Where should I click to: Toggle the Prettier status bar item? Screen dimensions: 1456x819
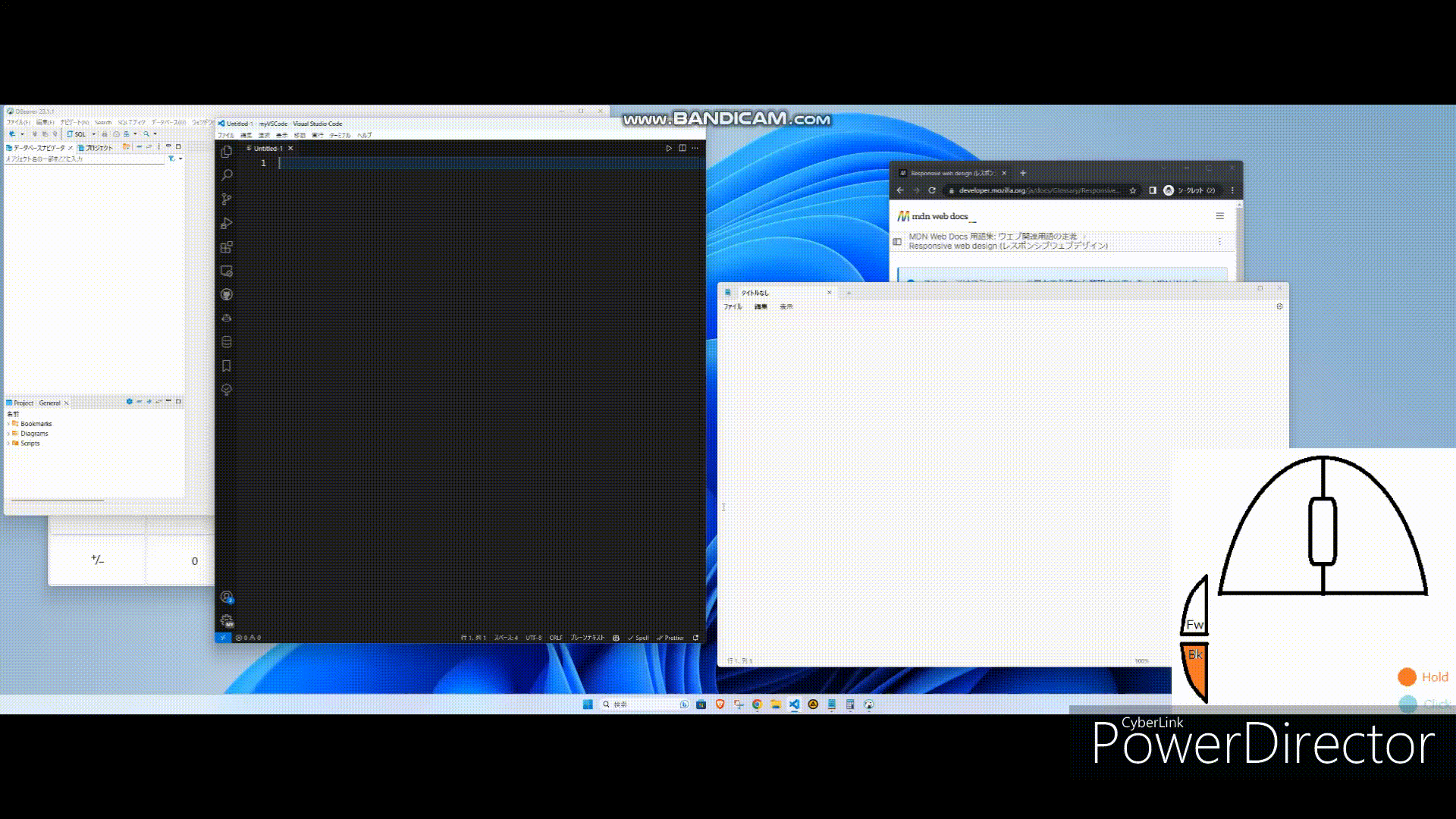pos(670,638)
